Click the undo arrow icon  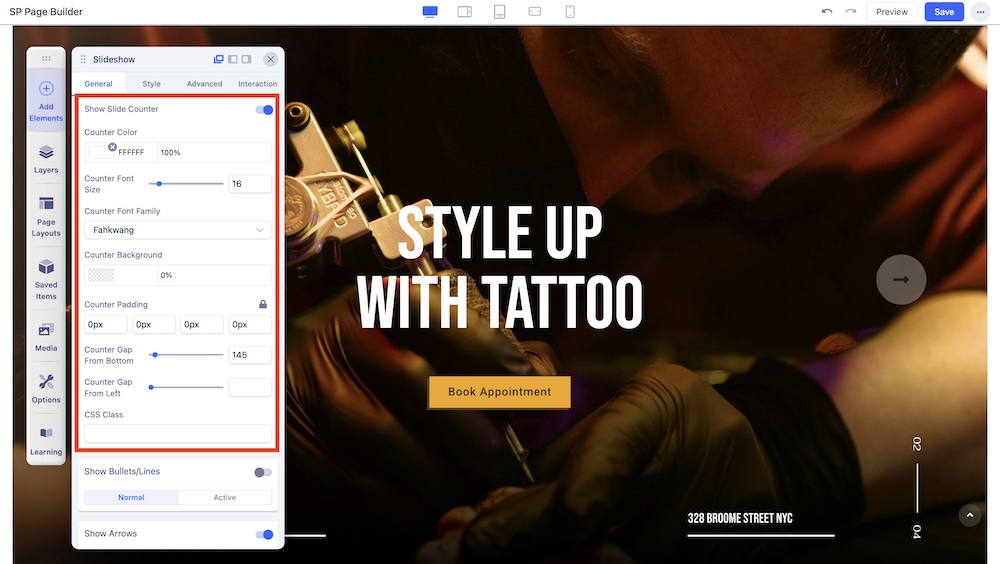click(x=826, y=12)
